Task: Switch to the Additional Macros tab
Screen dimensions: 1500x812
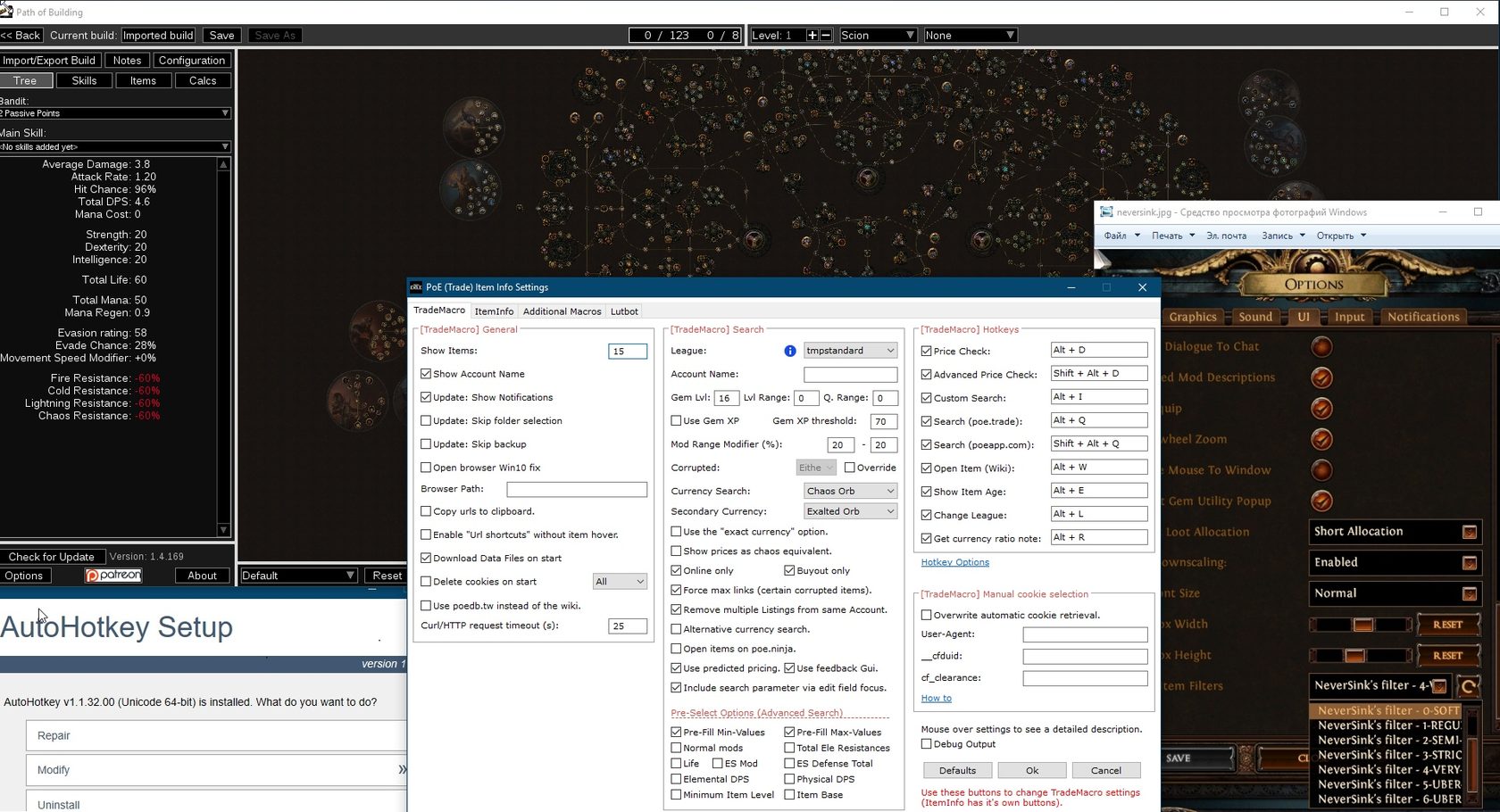Action: coord(562,311)
